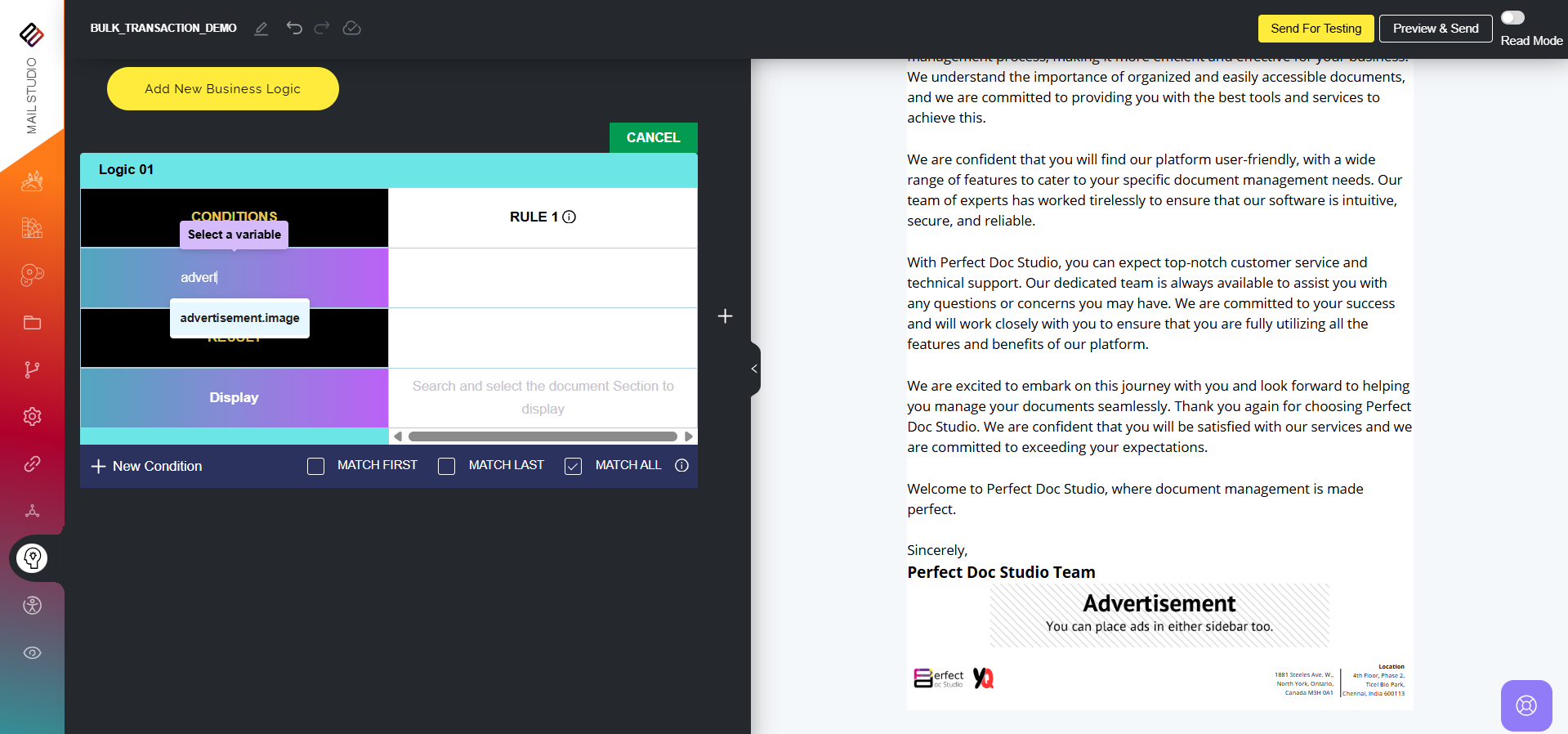
Task: Toggle the Read Mode switch
Action: tap(1512, 18)
